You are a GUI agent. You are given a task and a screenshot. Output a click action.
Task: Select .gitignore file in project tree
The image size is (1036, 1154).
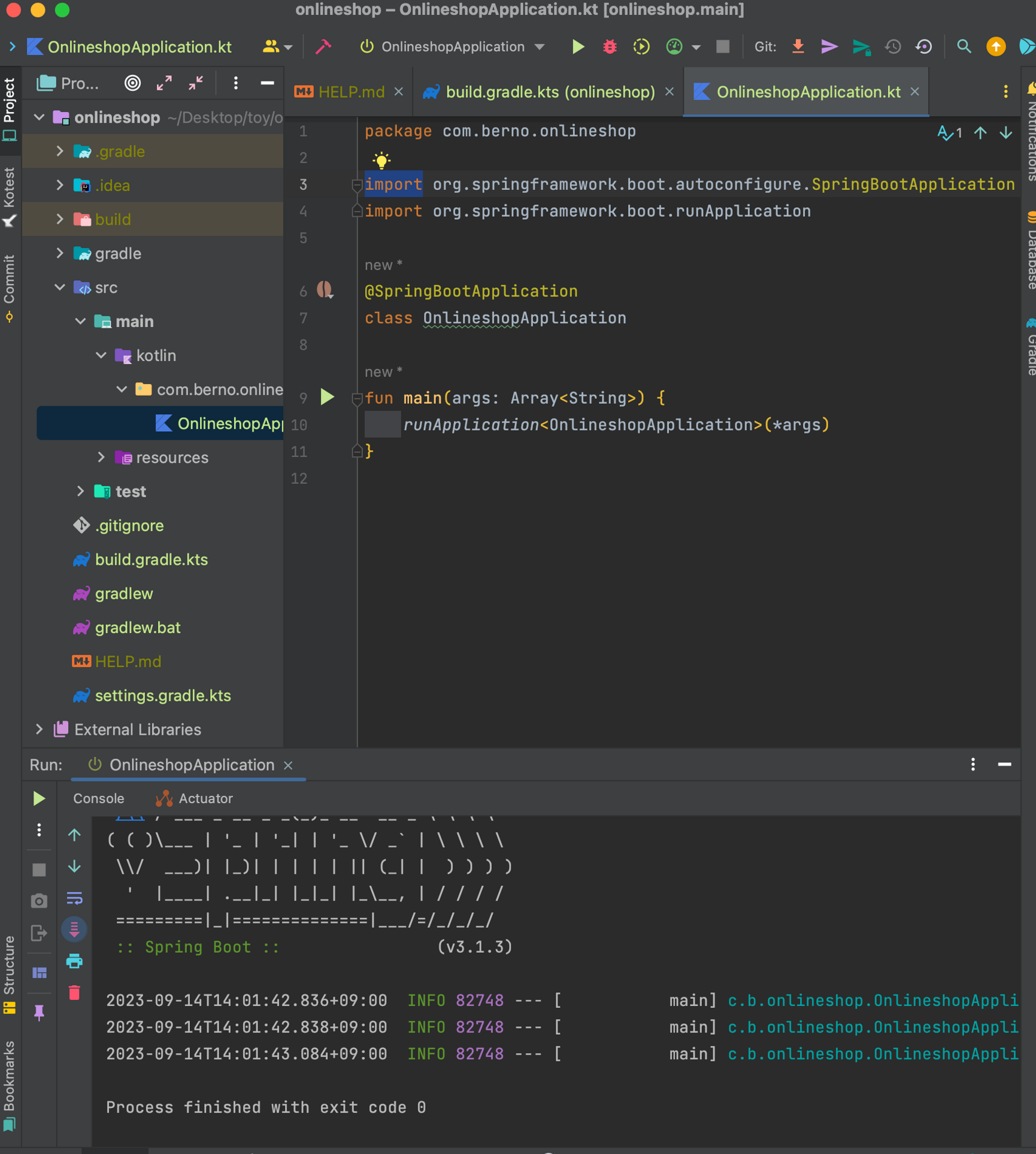pyautogui.click(x=129, y=525)
